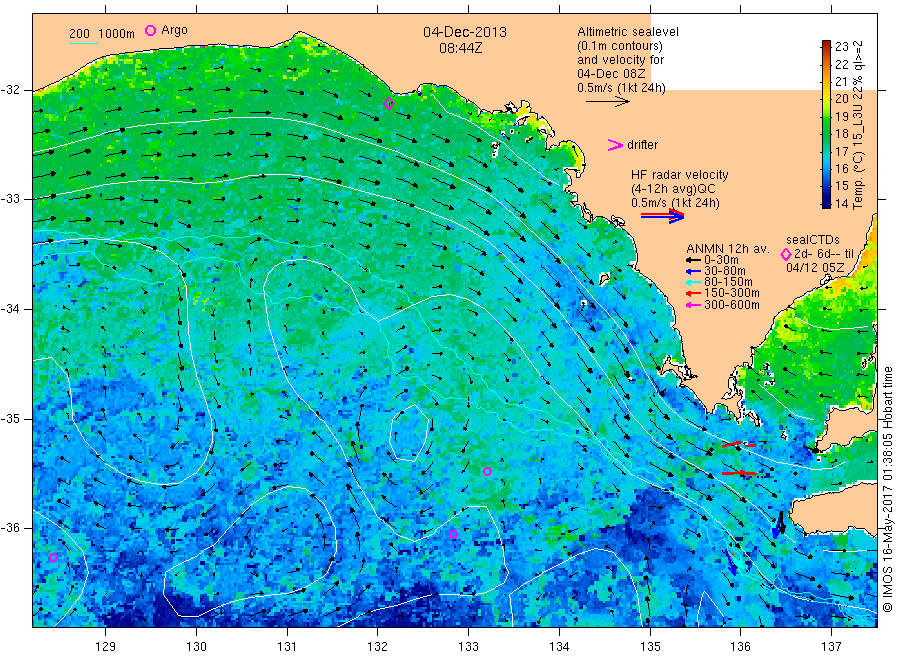
Task: Click the blue 30-80m legend arrow
Action: click(693, 271)
